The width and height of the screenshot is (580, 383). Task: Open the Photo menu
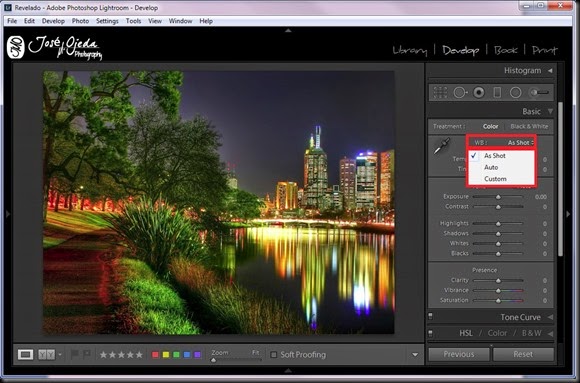(80, 21)
